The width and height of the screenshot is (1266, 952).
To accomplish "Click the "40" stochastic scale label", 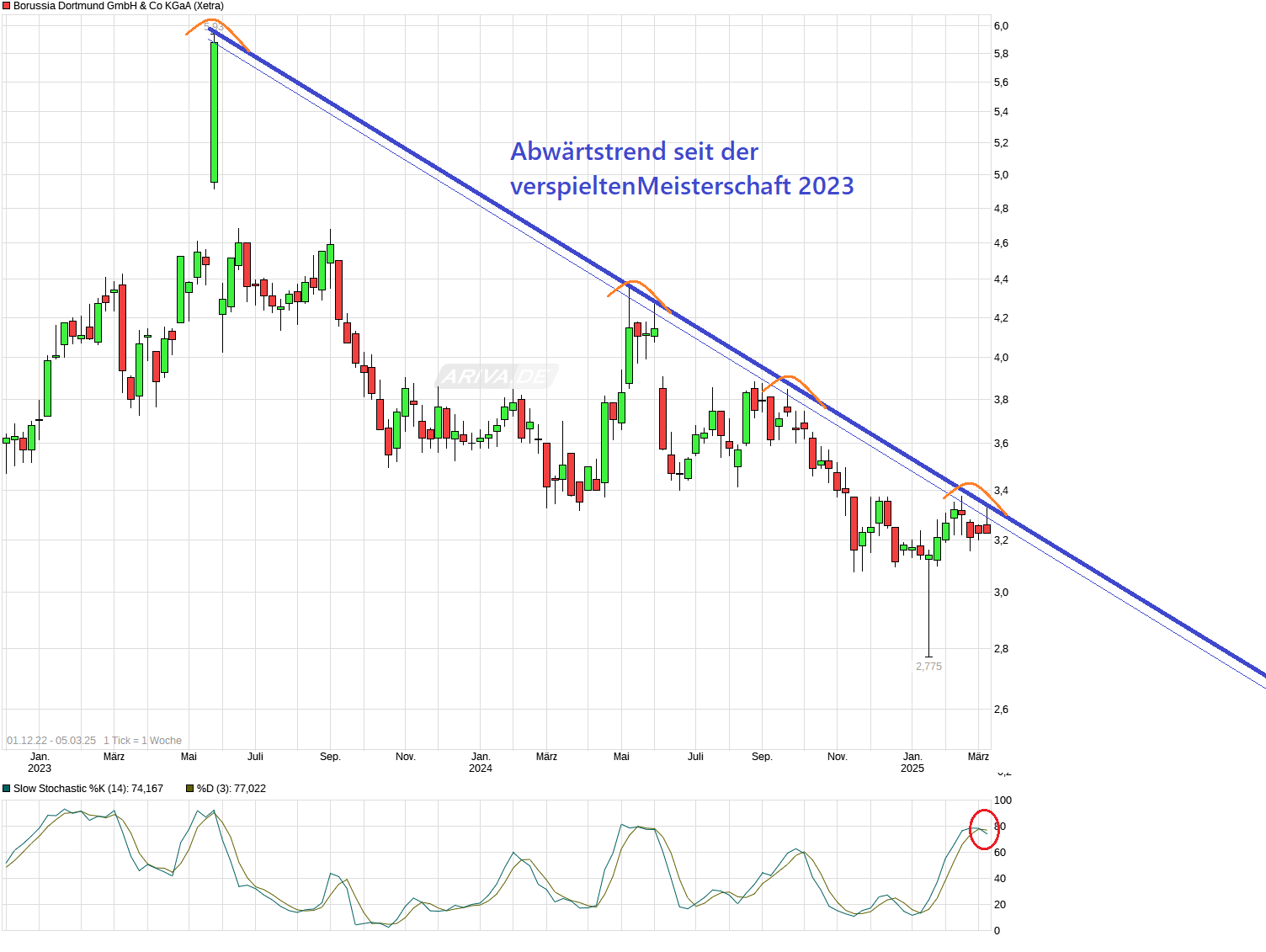I will pos(1000,879).
